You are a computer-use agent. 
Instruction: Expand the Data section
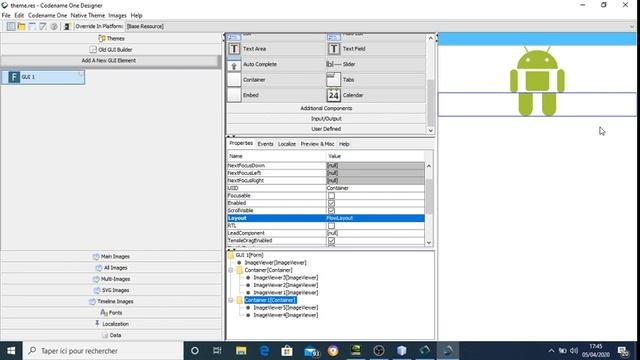coord(111,336)
